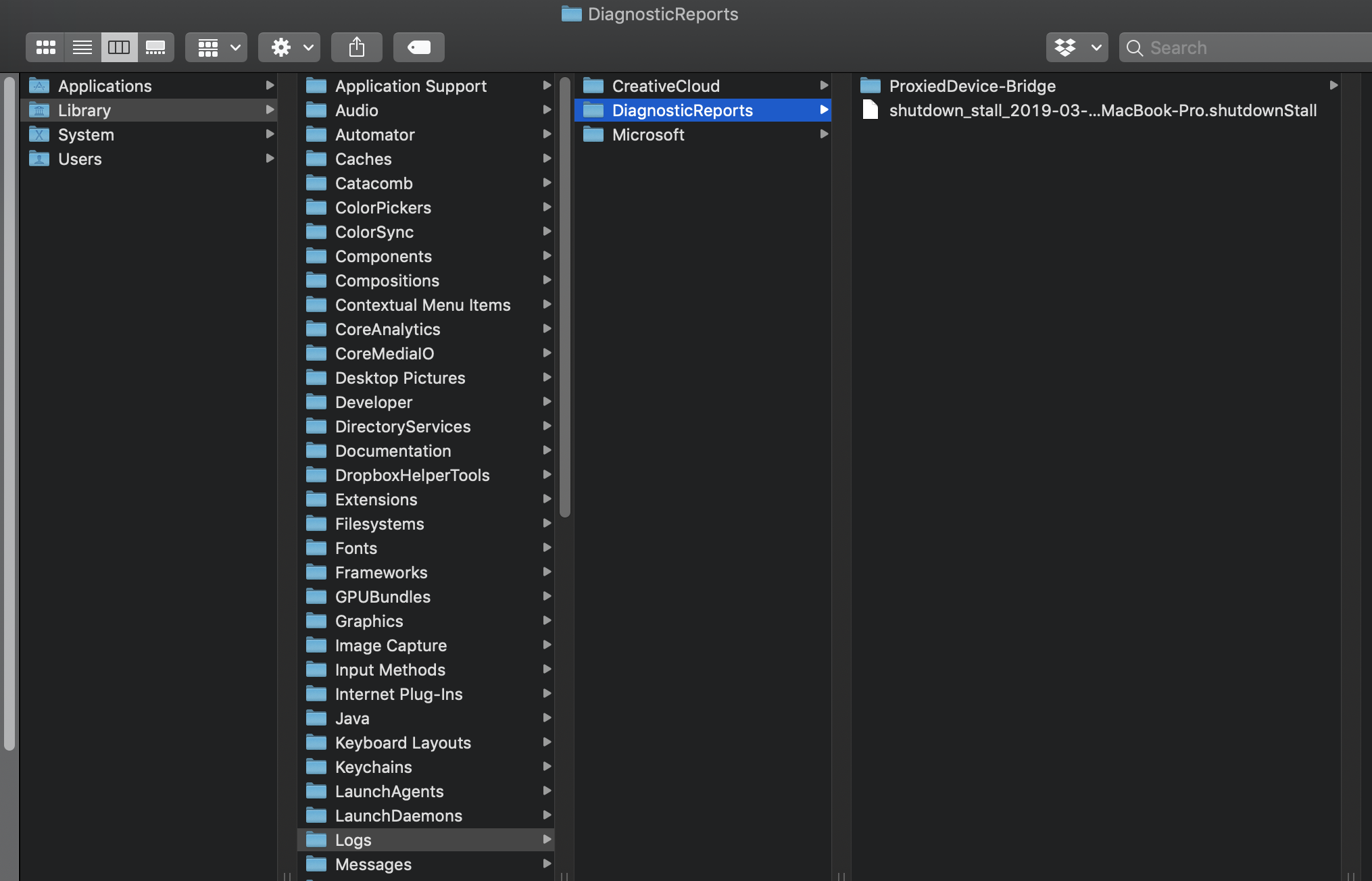Click the Share toolbar icon

click(x=357, y=47)
